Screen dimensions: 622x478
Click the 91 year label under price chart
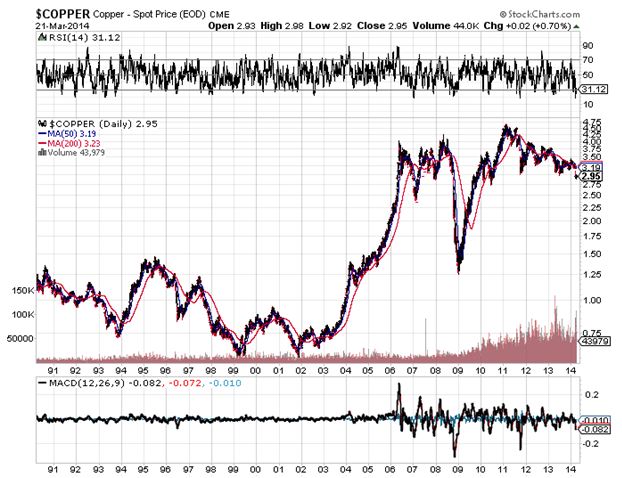pyautogui.click(x=53, y=371)
